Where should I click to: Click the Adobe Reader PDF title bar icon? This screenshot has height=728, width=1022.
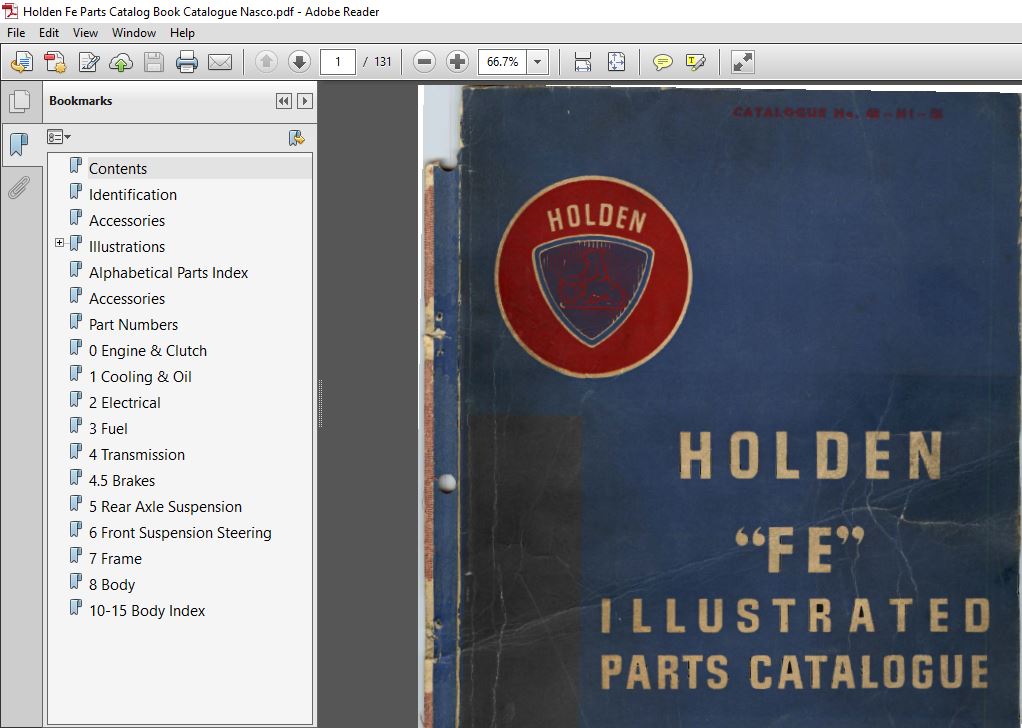point(10,11)
